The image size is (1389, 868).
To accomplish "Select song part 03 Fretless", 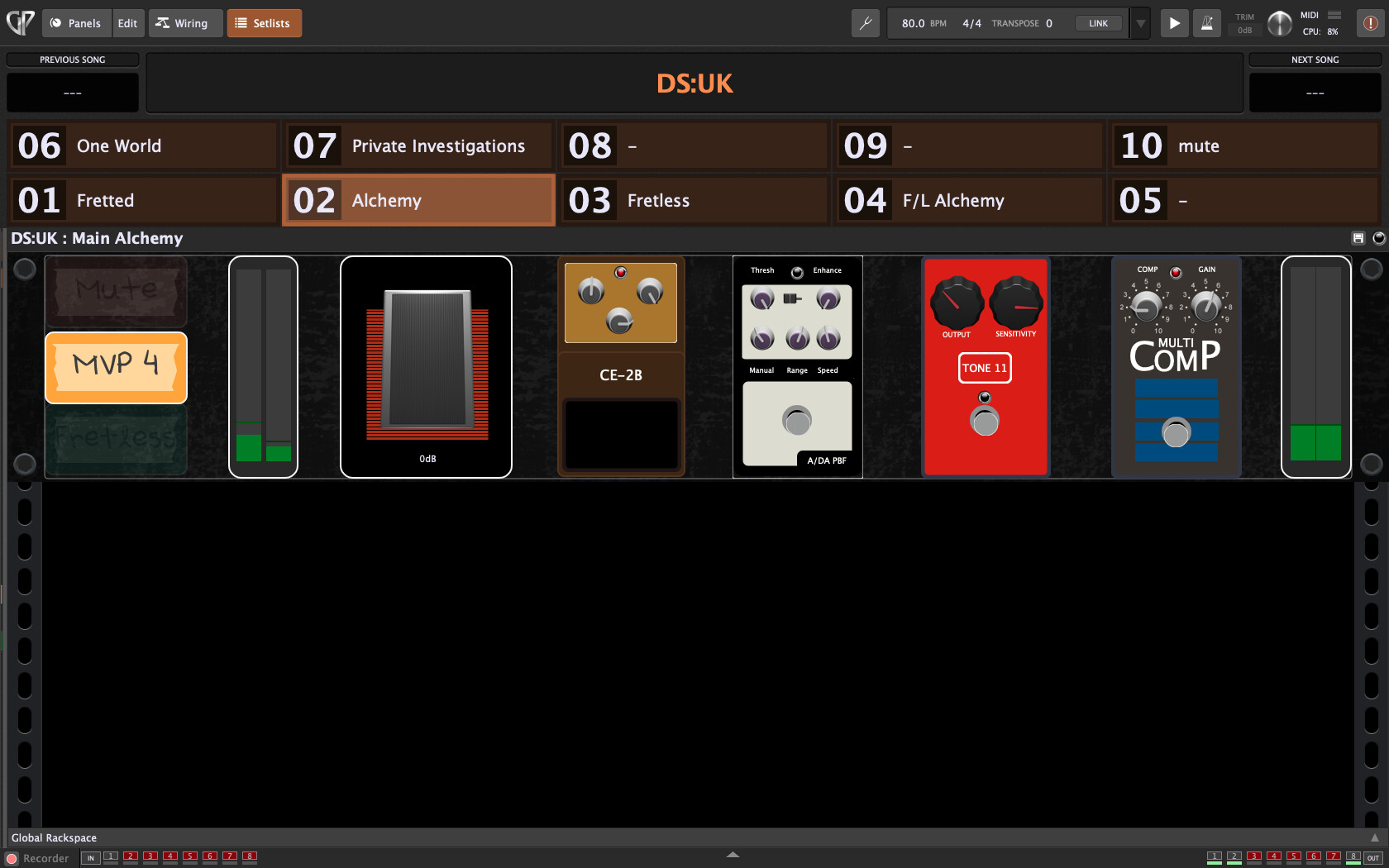I will (x=694, y=200).
